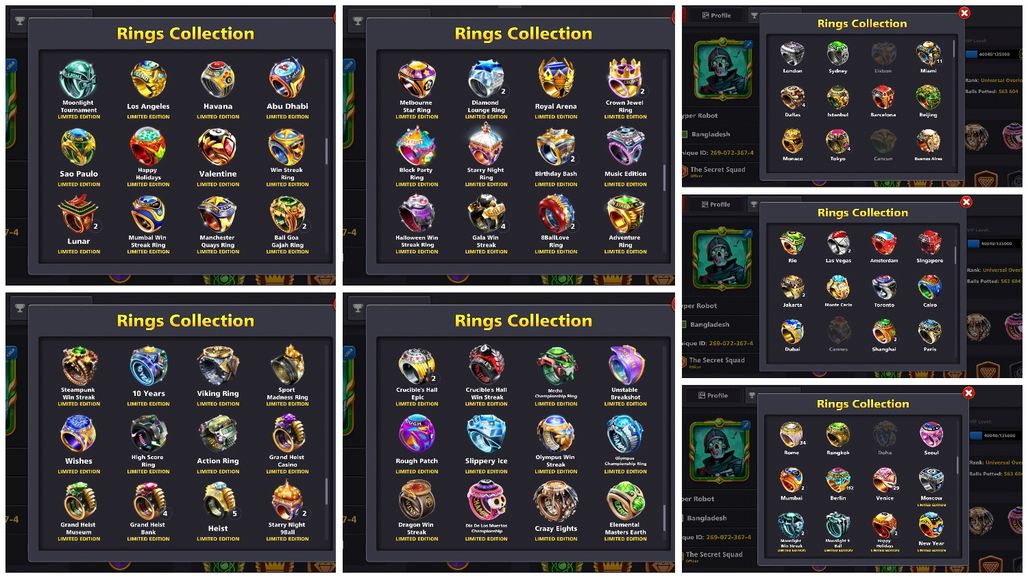Select the Las Vegas city ring

(838, 243)
